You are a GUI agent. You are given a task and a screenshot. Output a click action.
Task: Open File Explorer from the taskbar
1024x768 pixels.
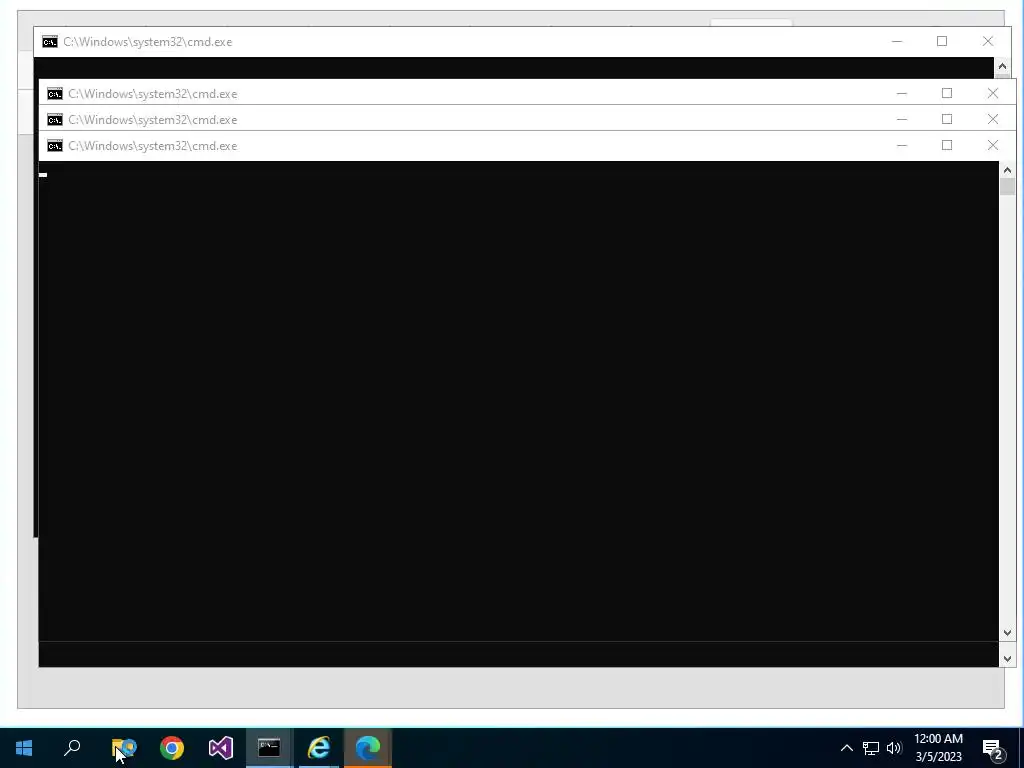[123, 748]
